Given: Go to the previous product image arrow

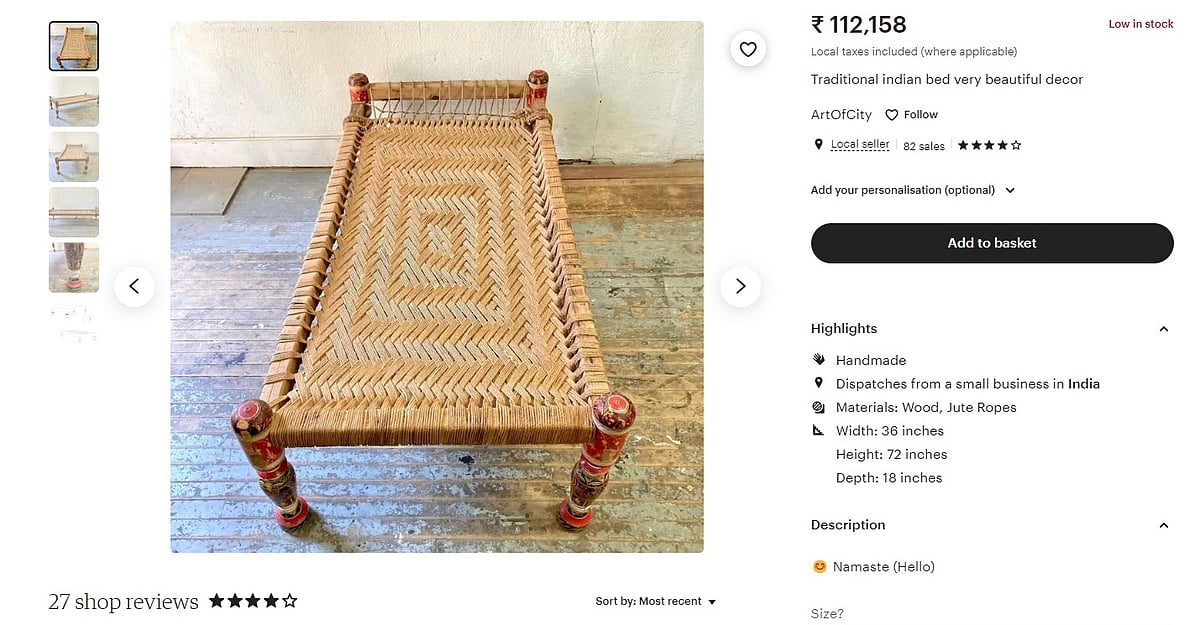Looking at the screenshot, I should (x=134, y=287).
